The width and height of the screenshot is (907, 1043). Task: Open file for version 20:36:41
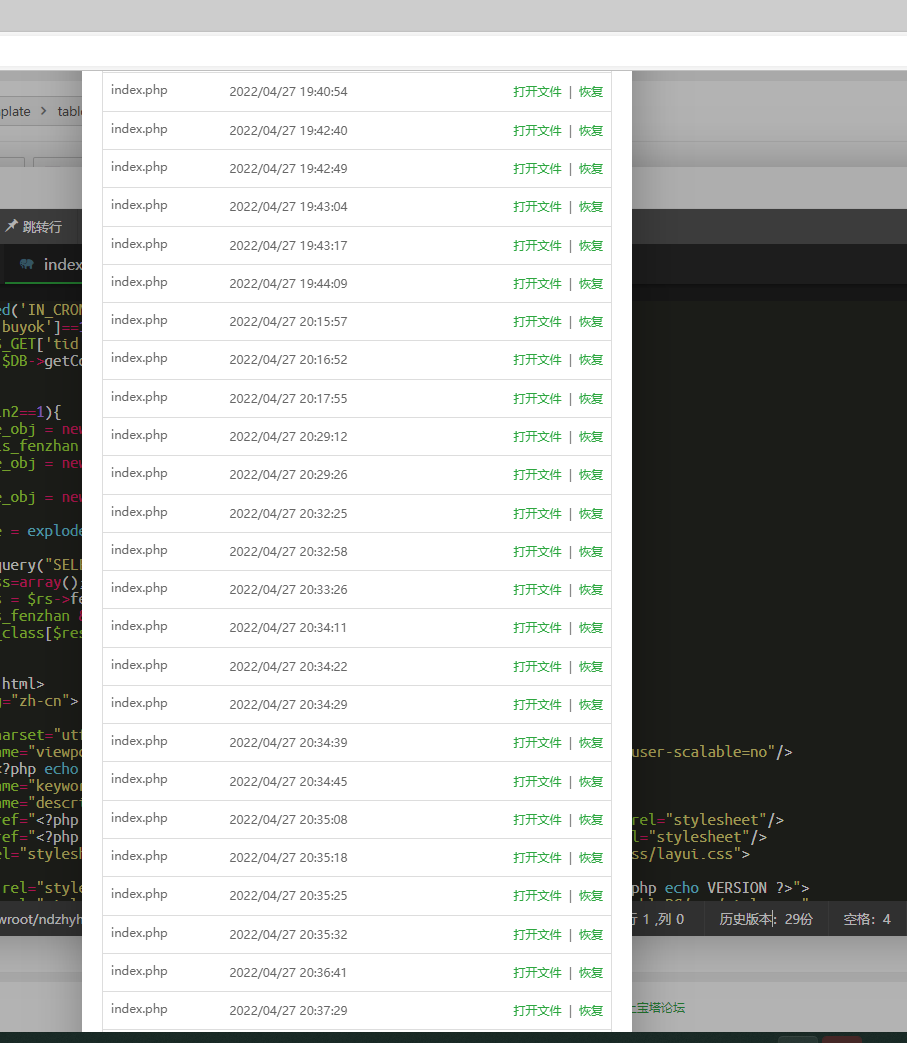(537, 973)
